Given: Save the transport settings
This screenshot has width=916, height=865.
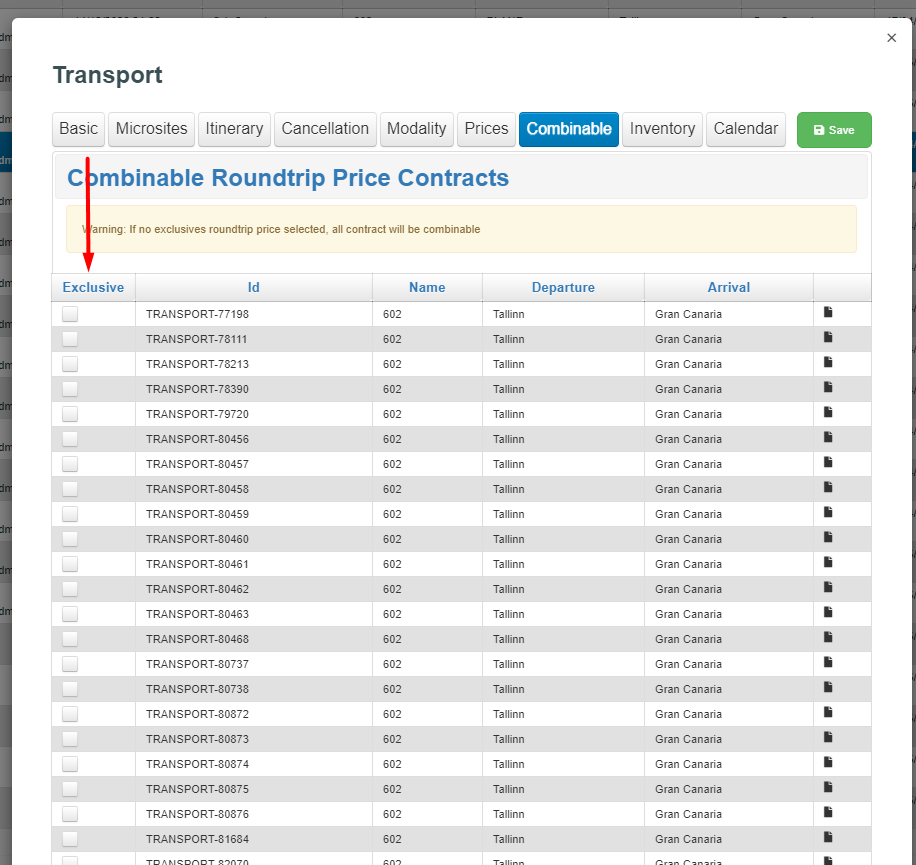Looking at the screenshot, I should pyautogui.click(x=833, y=130).
